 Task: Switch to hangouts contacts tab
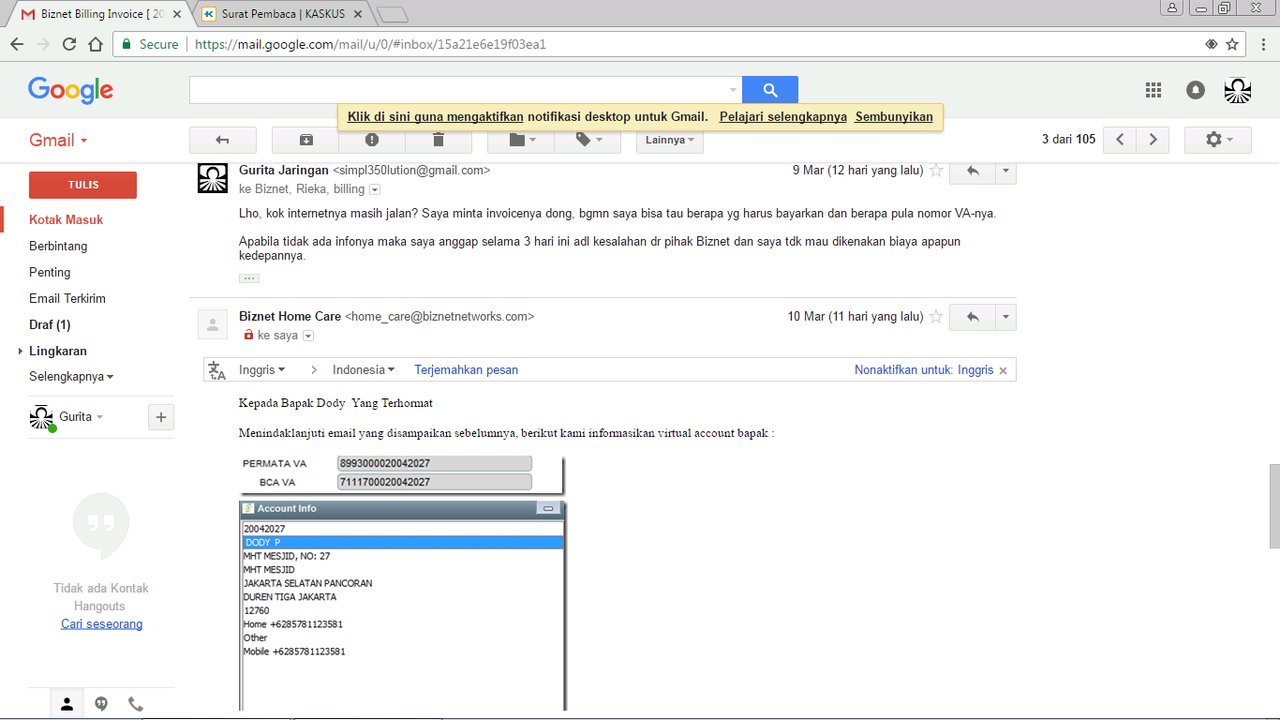67,704
